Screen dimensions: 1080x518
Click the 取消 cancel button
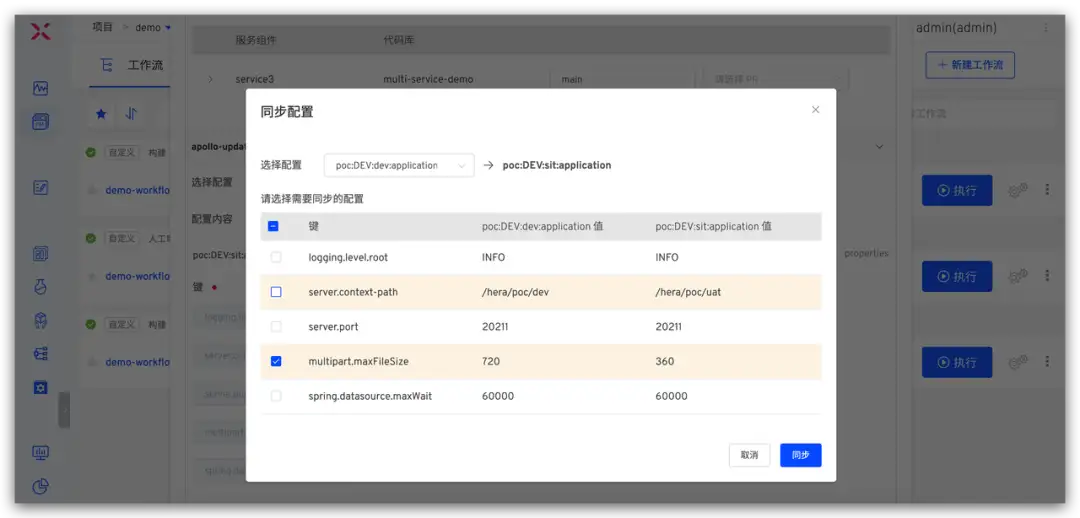point(749,455)
